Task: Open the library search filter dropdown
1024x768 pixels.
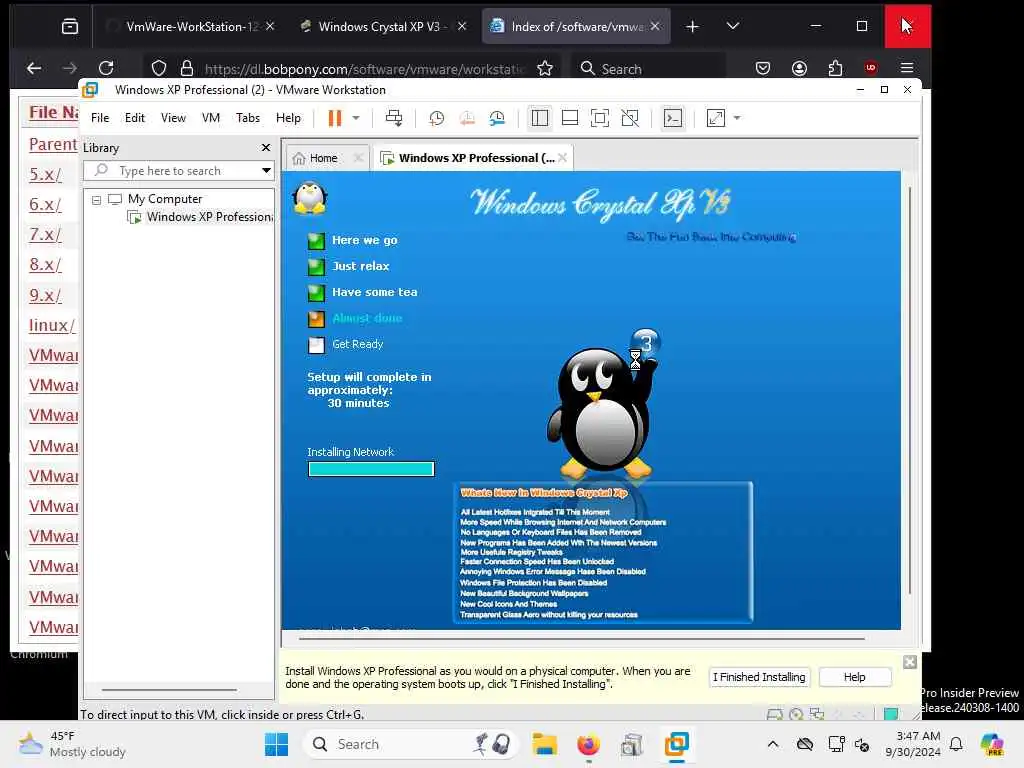Action: tap(266, 171)
